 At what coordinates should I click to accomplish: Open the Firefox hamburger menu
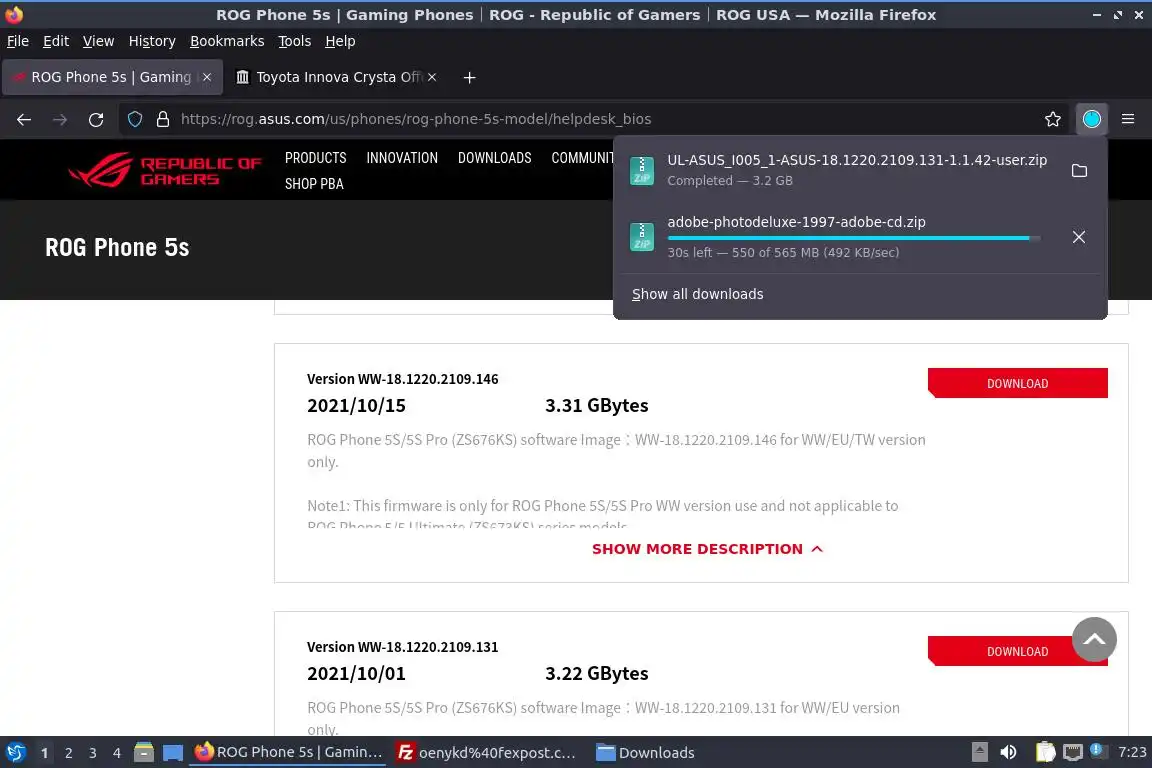pos(1128,119)
